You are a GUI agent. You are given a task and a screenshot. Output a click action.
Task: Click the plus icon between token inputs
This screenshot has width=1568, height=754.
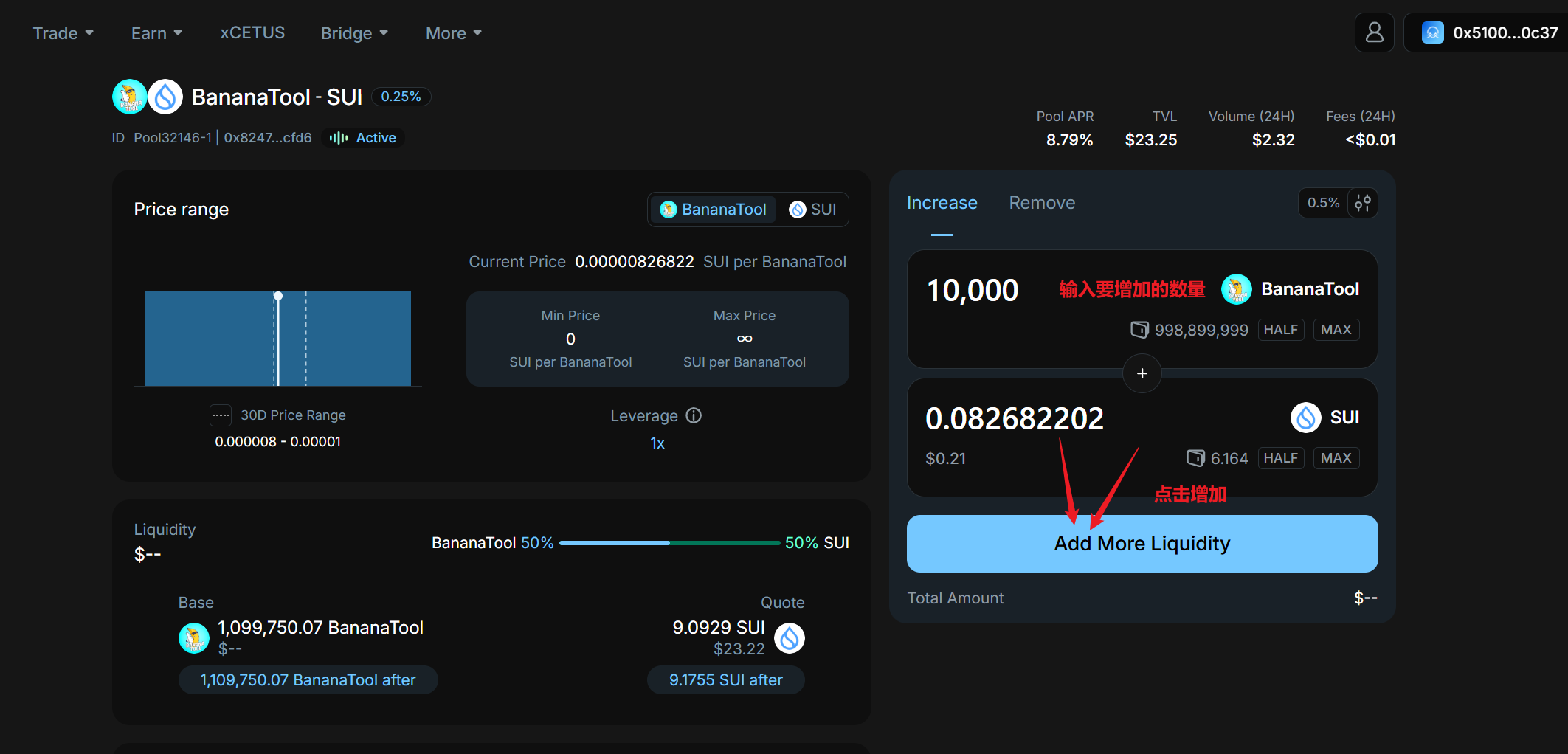click(x=1142, y=373)
